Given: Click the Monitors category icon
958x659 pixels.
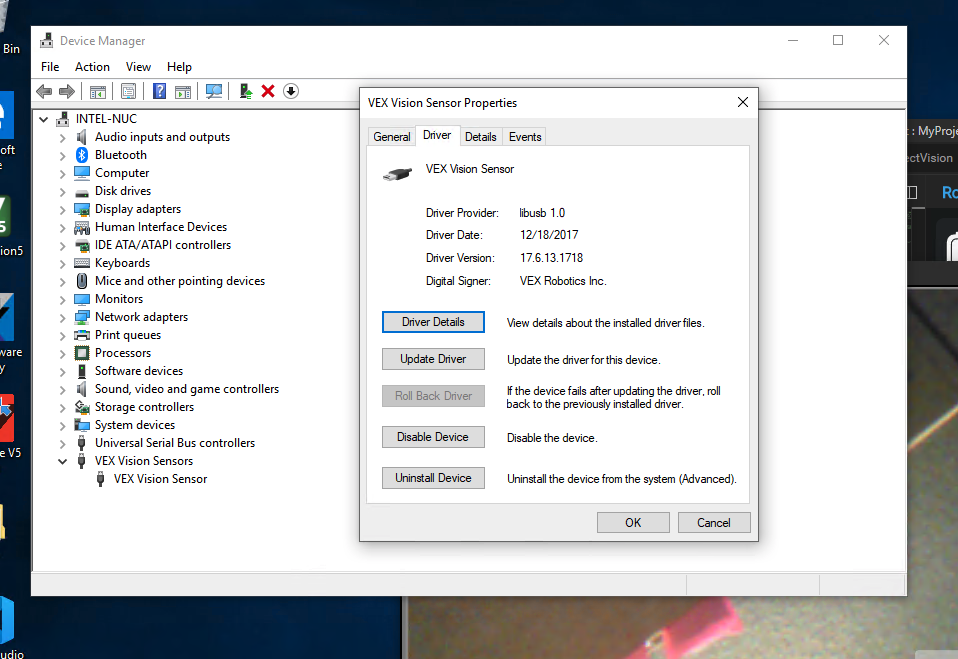Looking at the screenshot, I should click(x=82, y=299).
